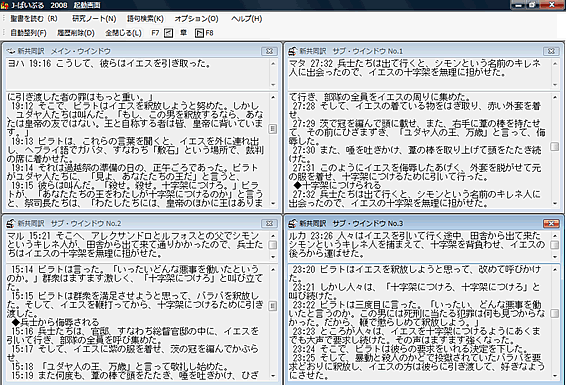Open the オプション(O) menu
This screenshot has width=567, height=386.
click(196, 18)
